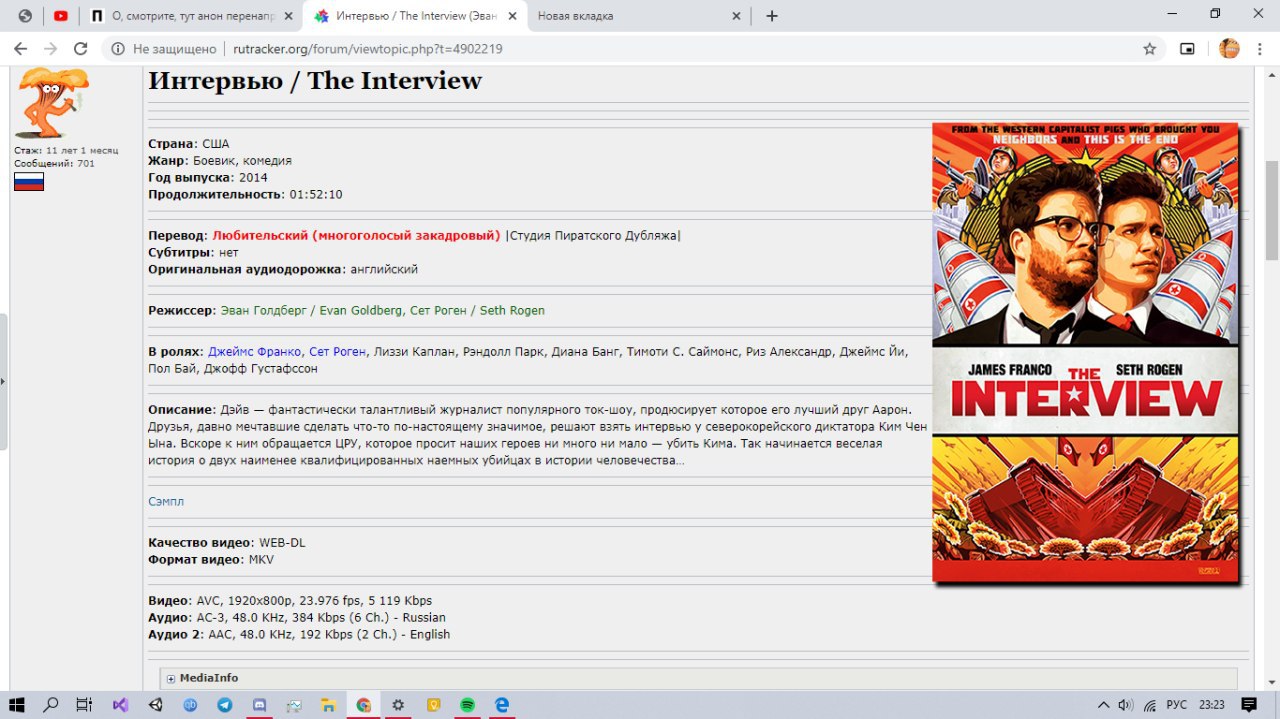The width and height of the screenshot is (1280, 719).
Task: Open Microsoft Edge from the taskbar
Action: click(x=502, y=705)
